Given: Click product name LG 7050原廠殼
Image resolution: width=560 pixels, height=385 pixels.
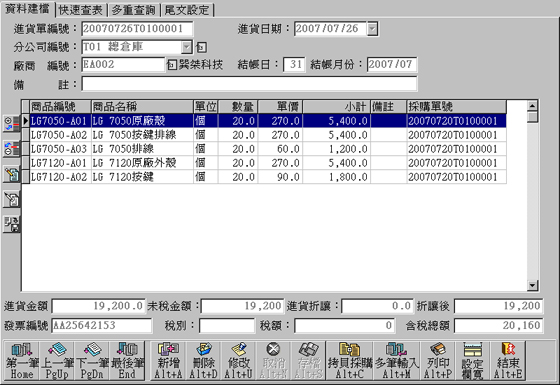Looking at the screenshot, I should coord(129,121).
